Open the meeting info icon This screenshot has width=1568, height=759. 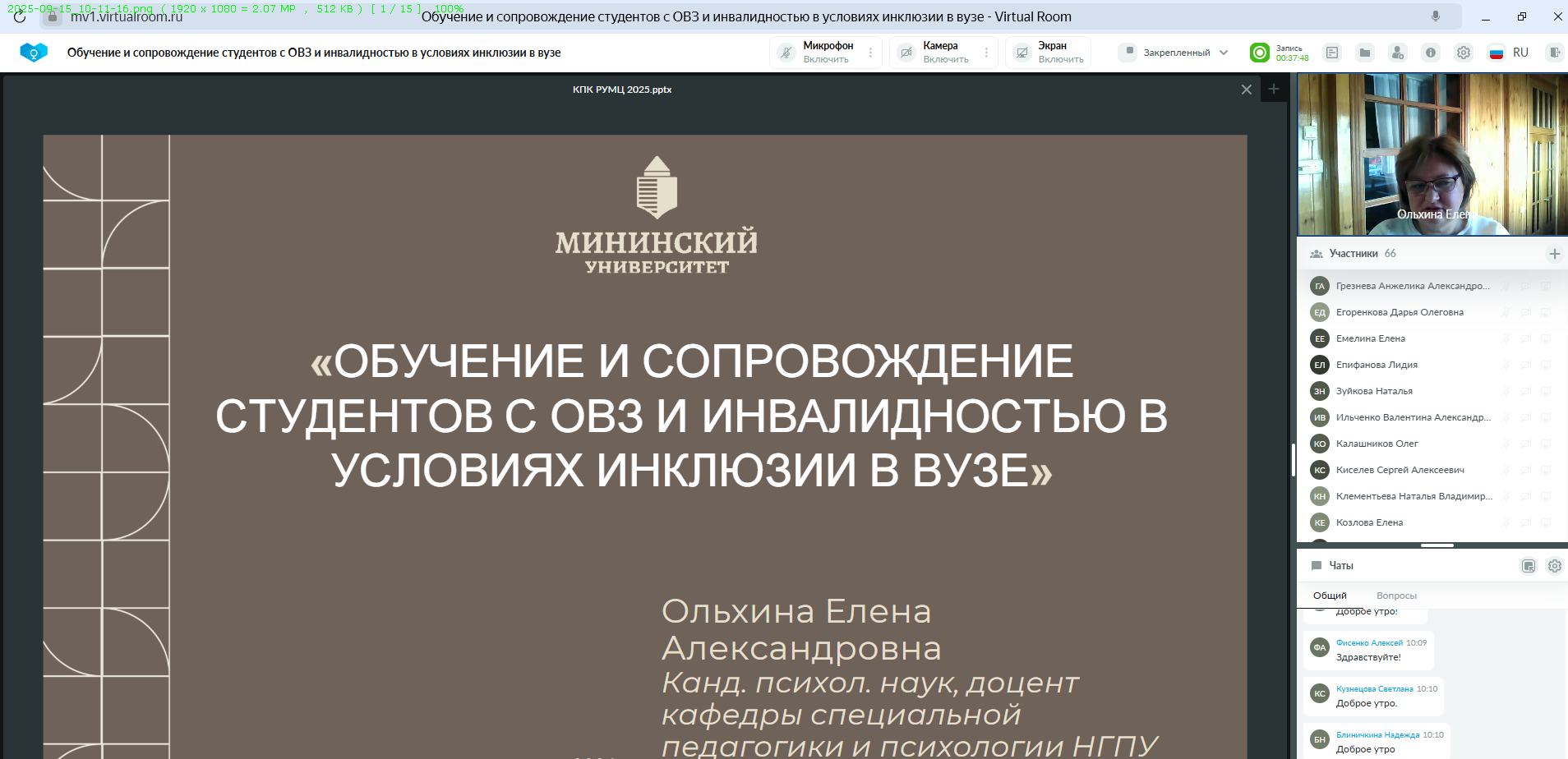pyautogui.click(x=1431, y=53)
